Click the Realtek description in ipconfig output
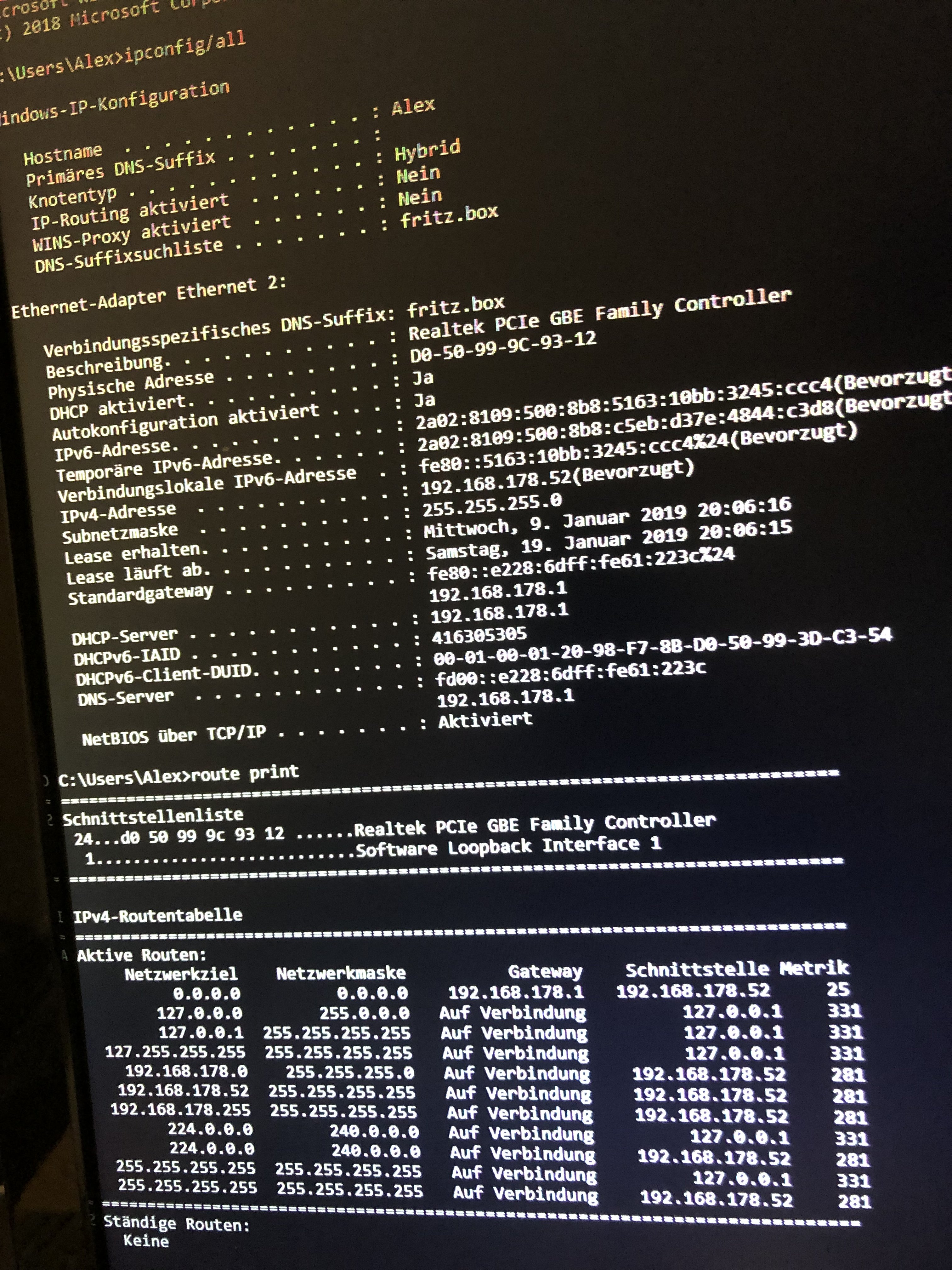Viewport: 952px width, 1270px height. pos(599,314)
